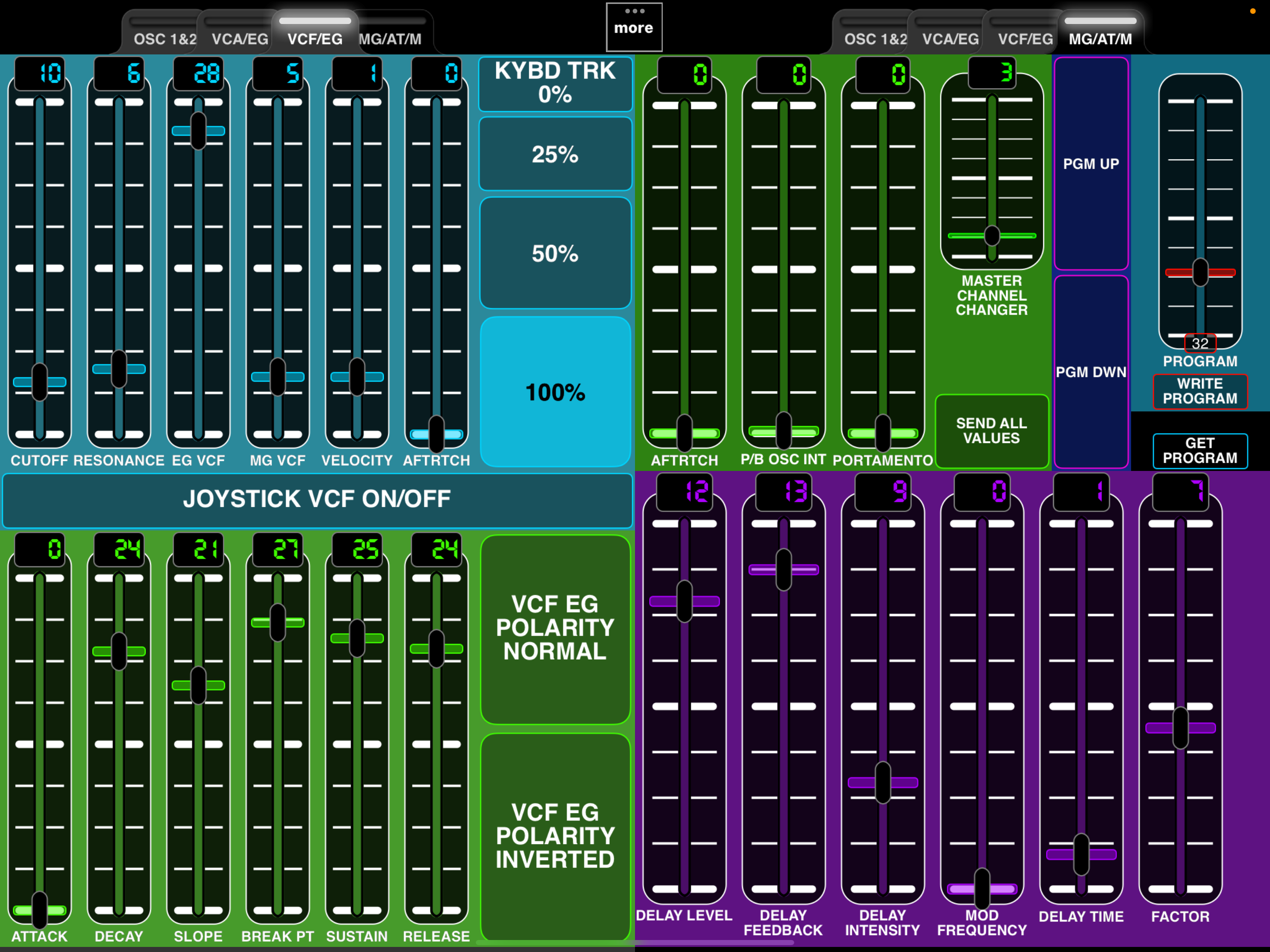Screen dimensions: 1270x952
Task: Click the EG VCF slider handle
Action: (x=198, y=131)
